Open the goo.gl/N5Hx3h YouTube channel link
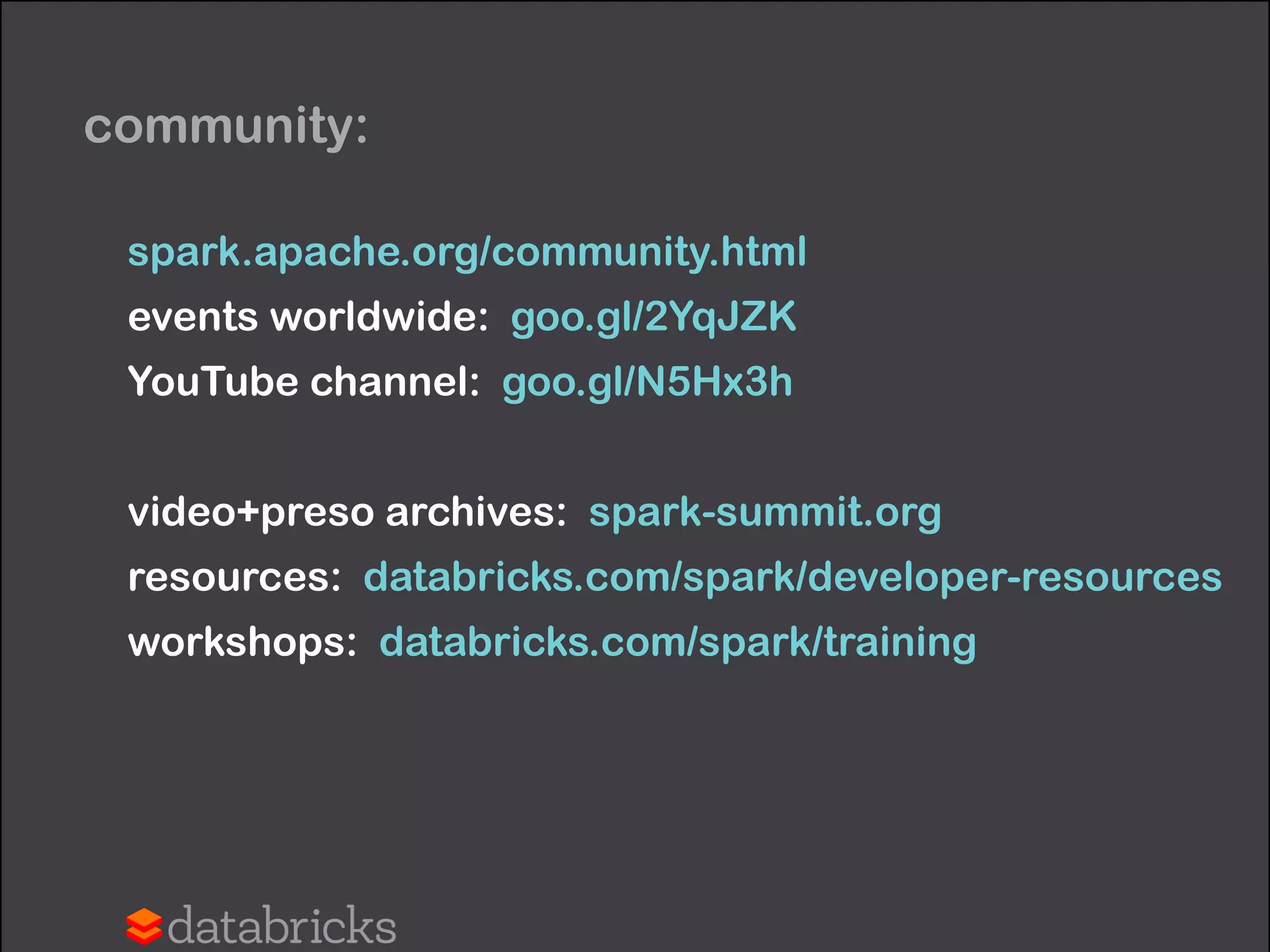Screen dimensions: 1270x952 [x=647, y=382]
